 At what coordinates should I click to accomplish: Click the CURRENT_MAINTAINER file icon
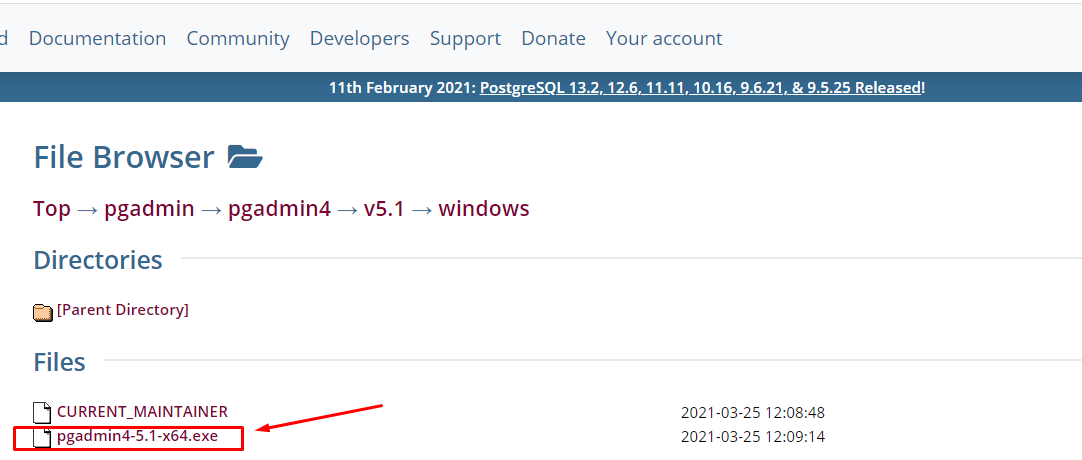[43, 412]
